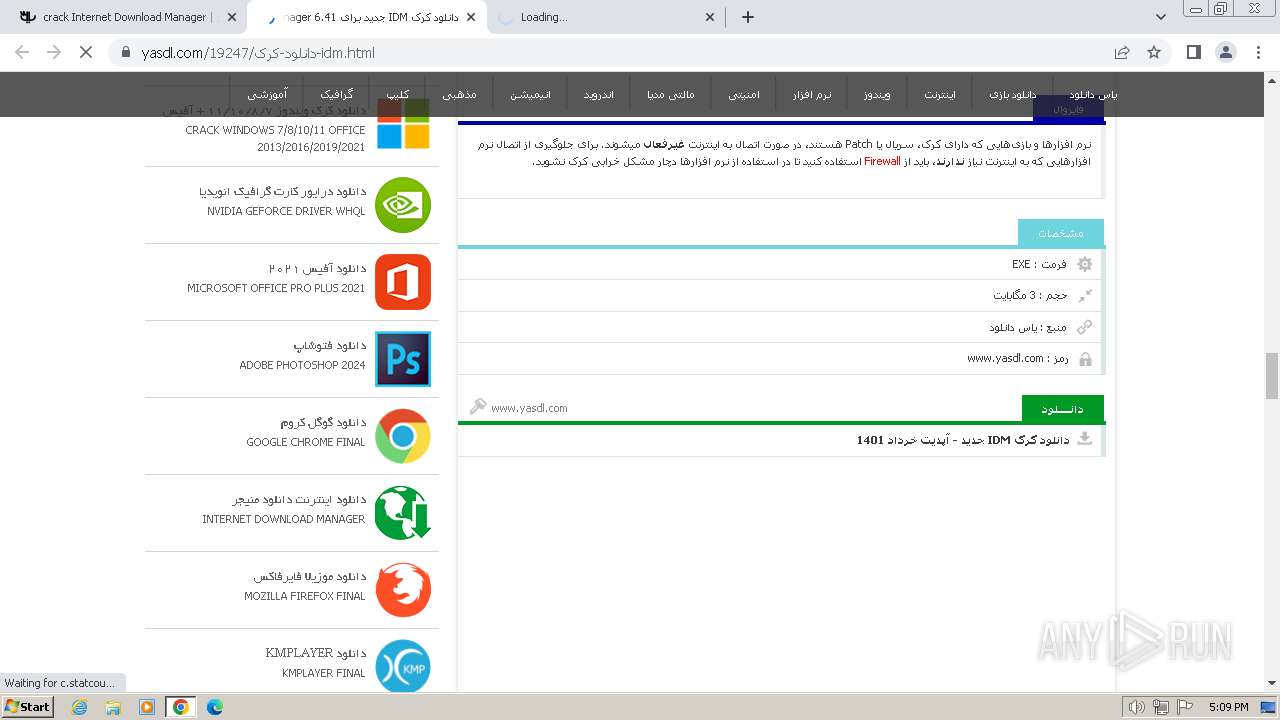Screen dimensions: 1280x720
Task: Bookmark this page with the star icon
Action: pos(1154,52)
